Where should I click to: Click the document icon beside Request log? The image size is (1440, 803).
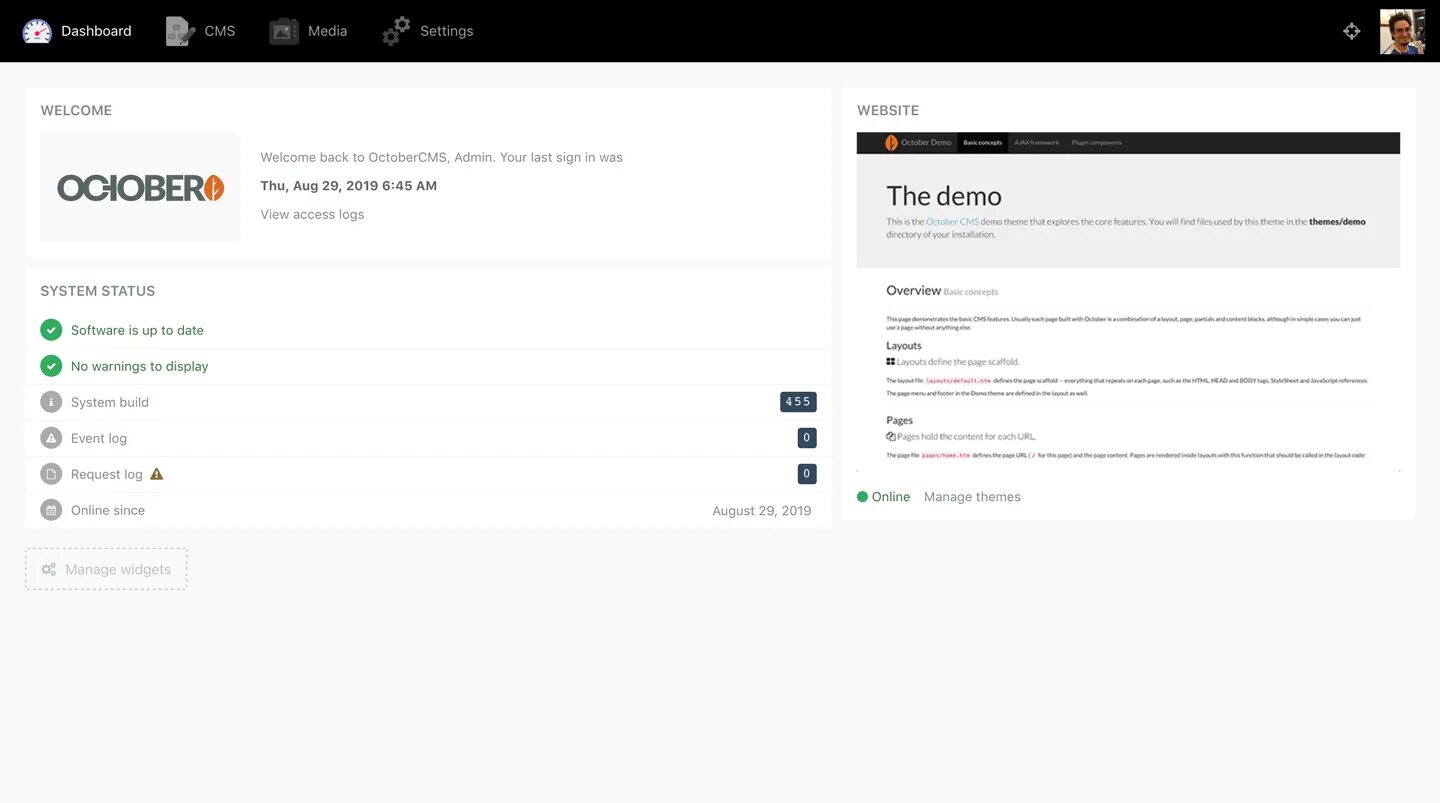pyautogui.click(x=51, y=473)
